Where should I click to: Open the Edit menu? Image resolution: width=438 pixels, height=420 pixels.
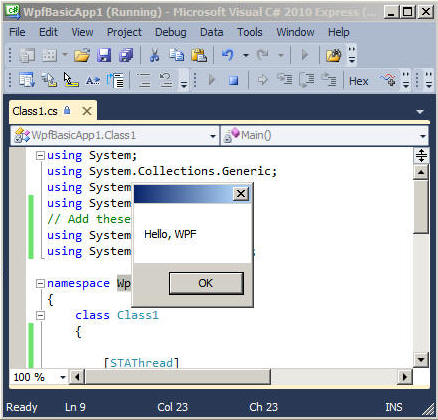48,32
